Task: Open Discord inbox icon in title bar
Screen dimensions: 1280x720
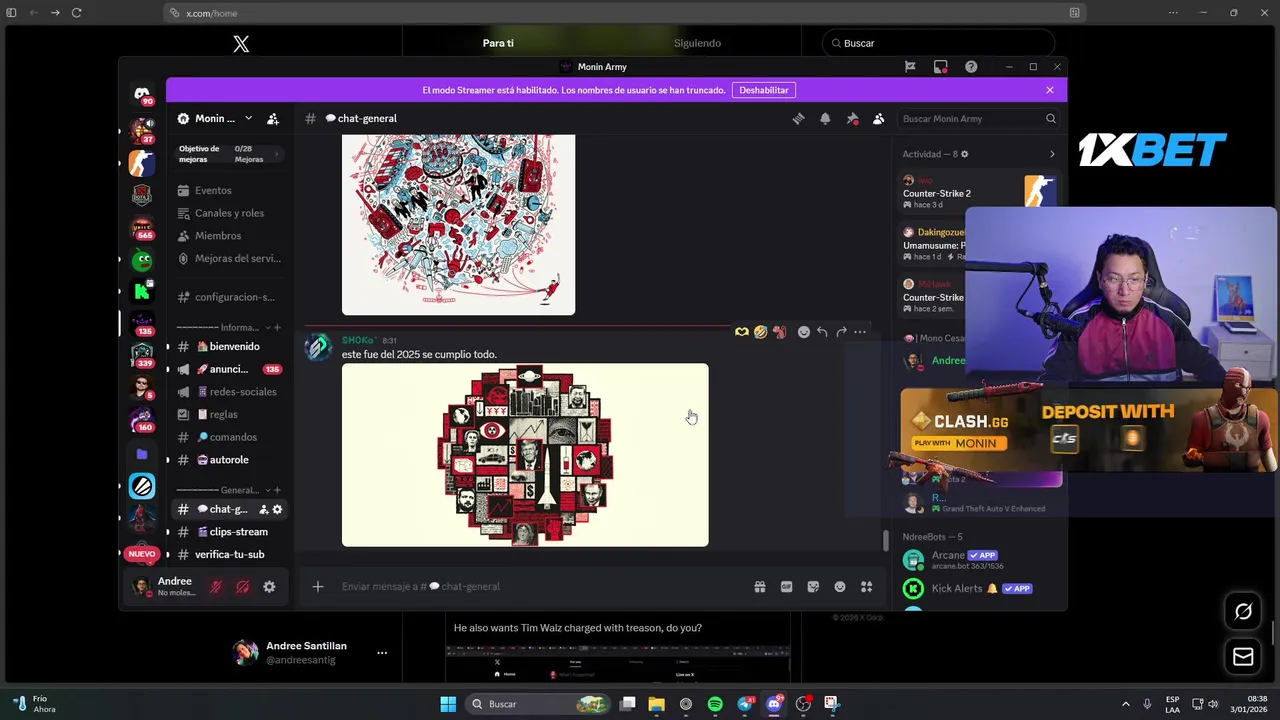Action: [x=941, y=67]
